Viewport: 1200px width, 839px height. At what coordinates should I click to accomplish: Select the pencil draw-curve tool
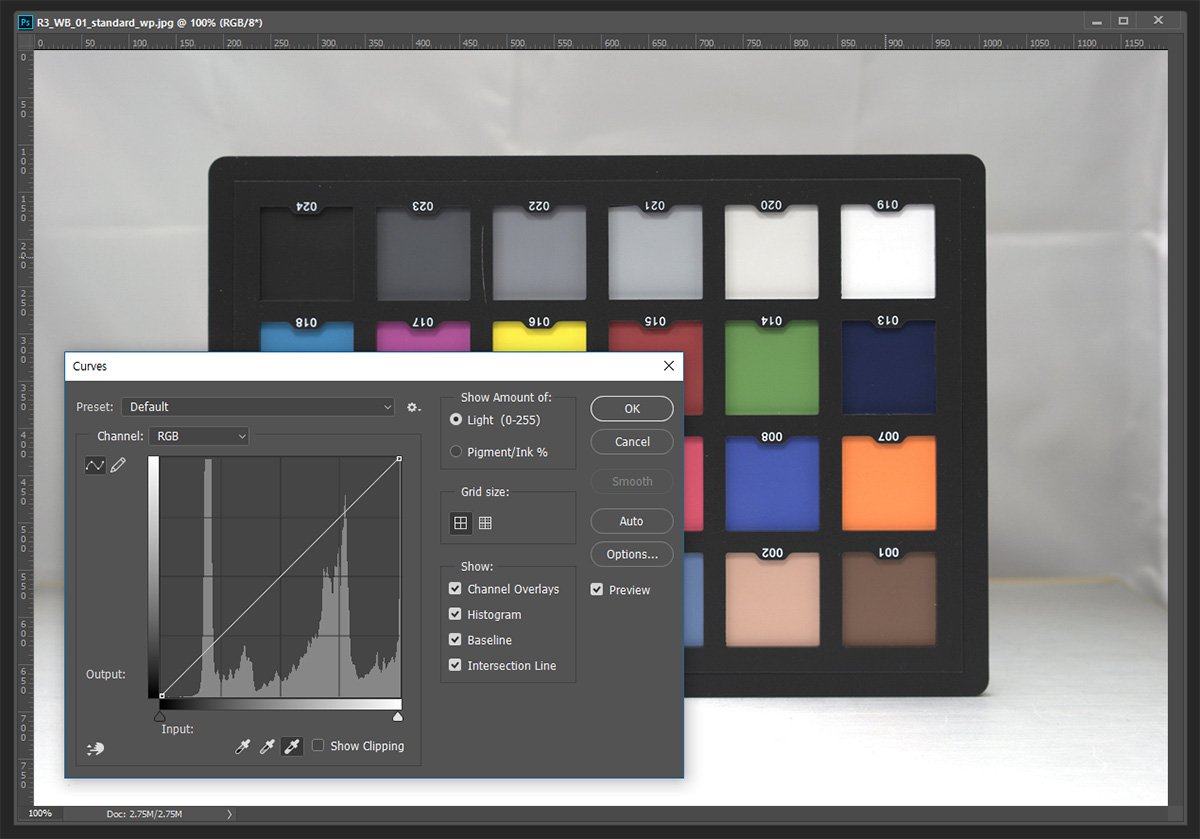pyautogui.click(x=118, y=465)
